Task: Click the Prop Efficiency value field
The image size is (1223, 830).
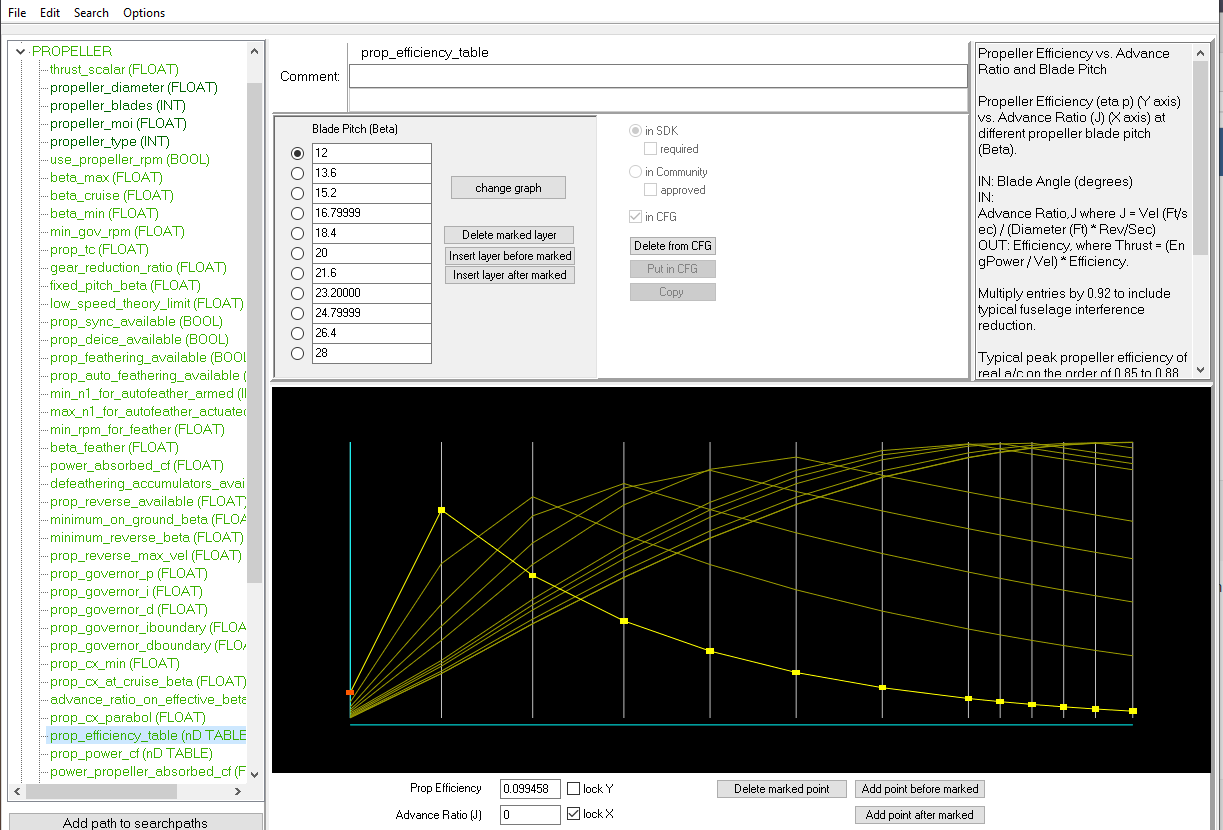Action: point(530,789)
